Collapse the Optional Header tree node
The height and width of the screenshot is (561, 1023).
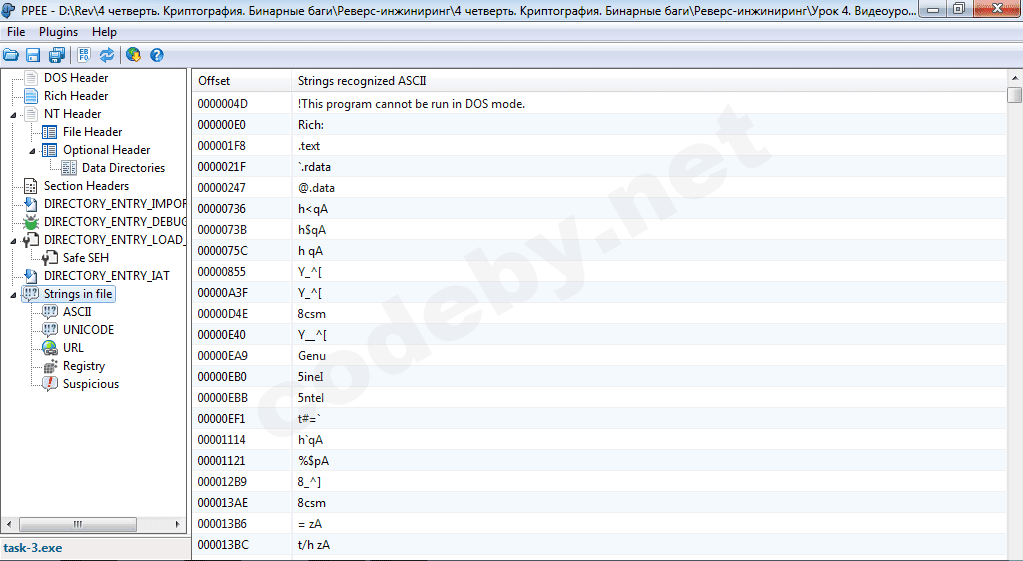coord(32,151)
